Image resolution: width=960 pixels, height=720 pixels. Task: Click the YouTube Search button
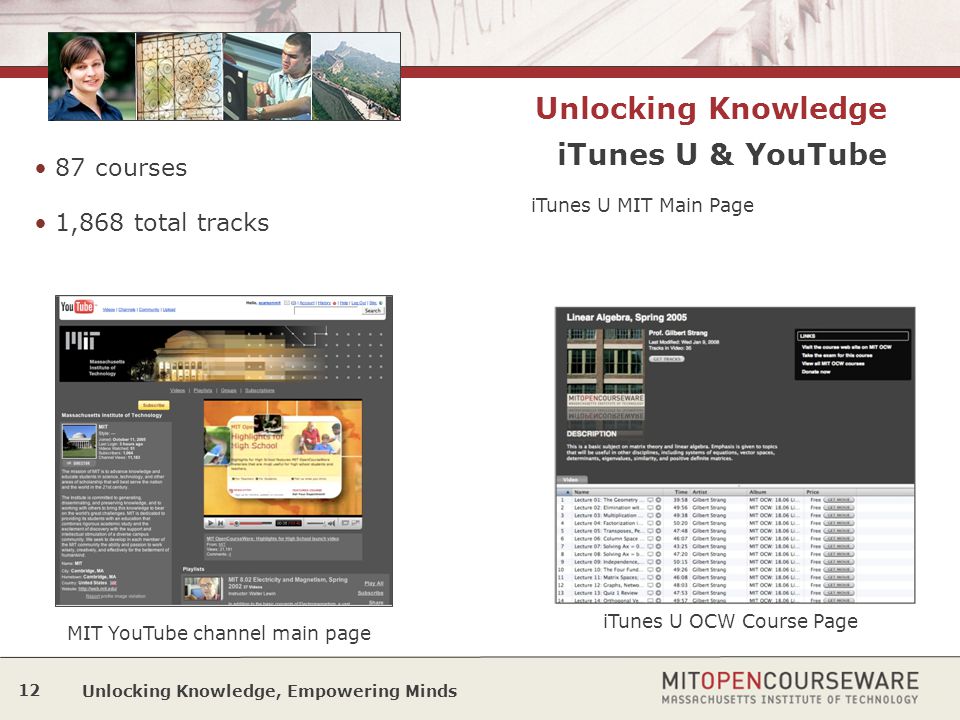[373, 310]
